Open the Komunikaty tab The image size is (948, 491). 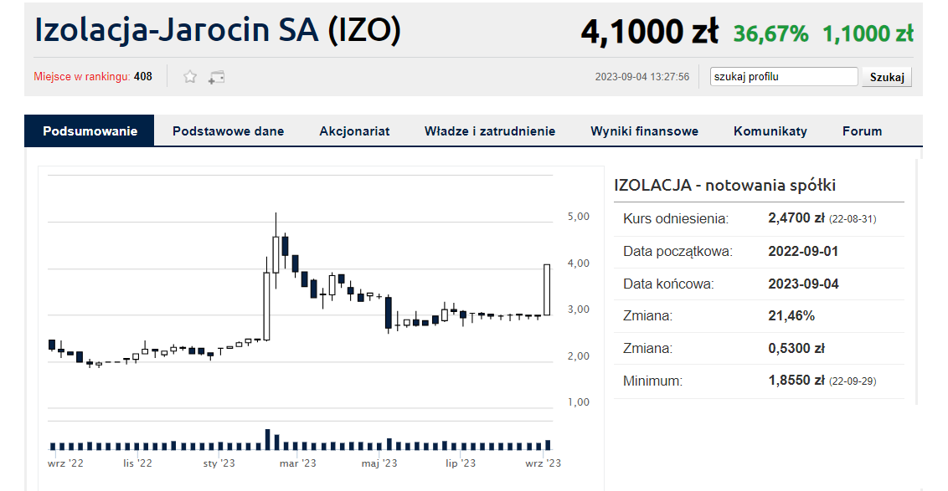(770, 131)
